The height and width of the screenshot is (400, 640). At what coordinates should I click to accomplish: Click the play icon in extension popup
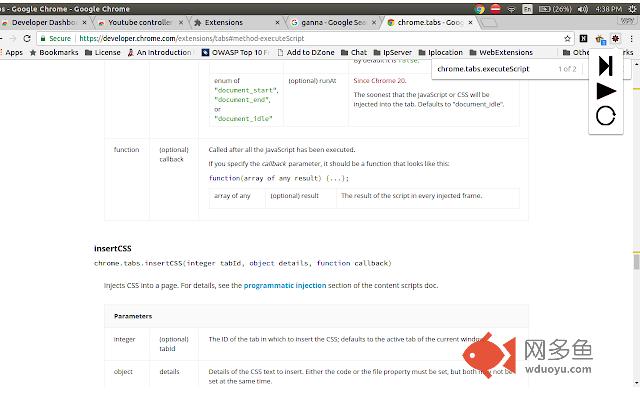(x=606, y=91)
